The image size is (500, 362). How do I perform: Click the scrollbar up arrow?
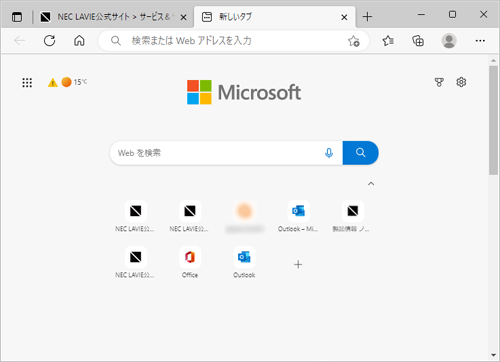(x=493, y=61)
